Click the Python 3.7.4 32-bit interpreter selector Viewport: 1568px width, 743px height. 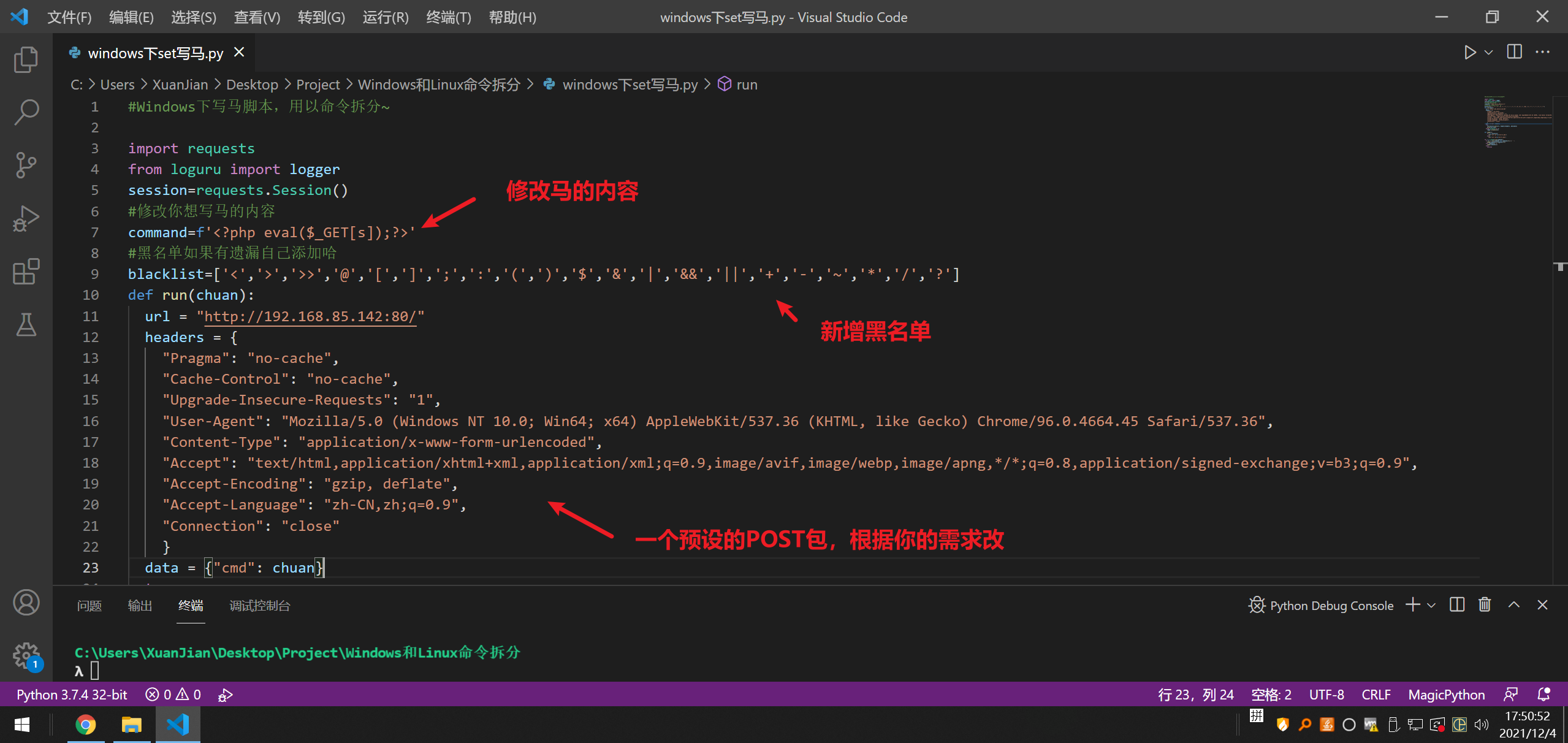pyautogui.click(x=72, y=695)
